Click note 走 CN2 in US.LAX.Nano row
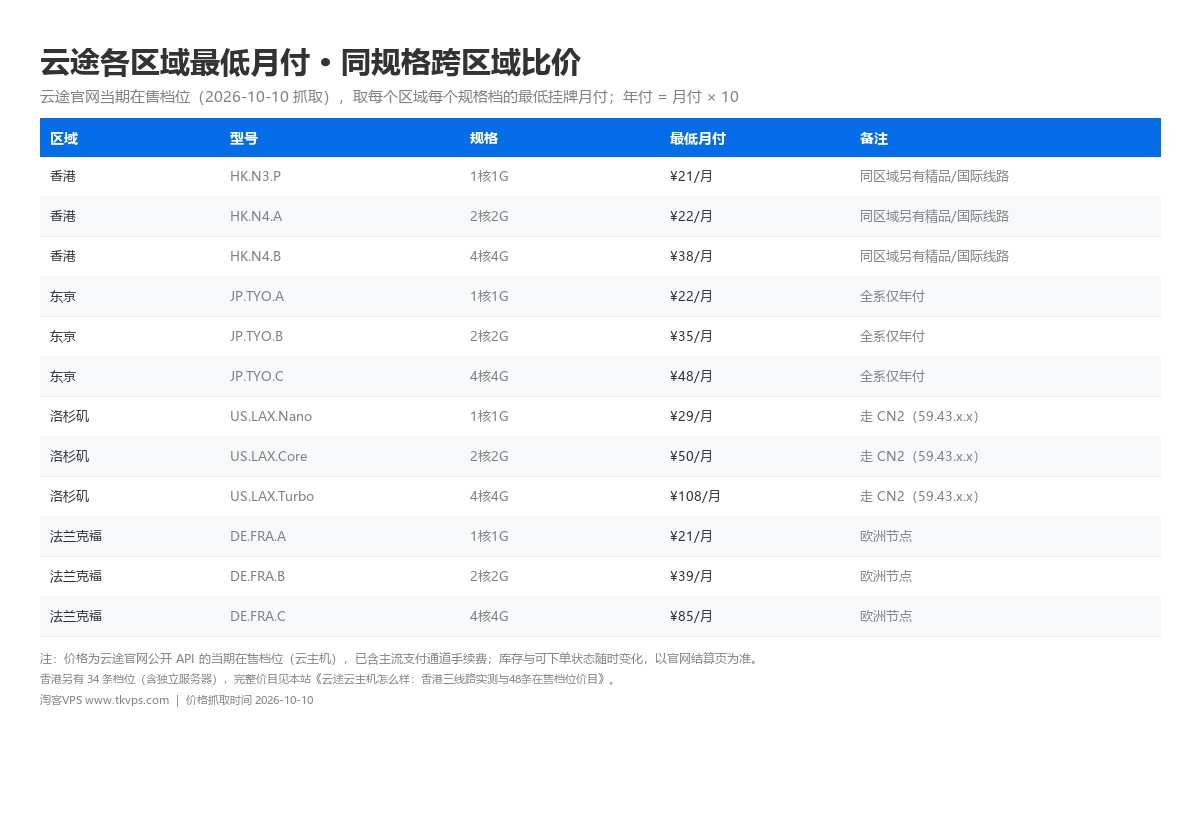This screenshot has height=818, width=1200. click(x=921, y=416)
